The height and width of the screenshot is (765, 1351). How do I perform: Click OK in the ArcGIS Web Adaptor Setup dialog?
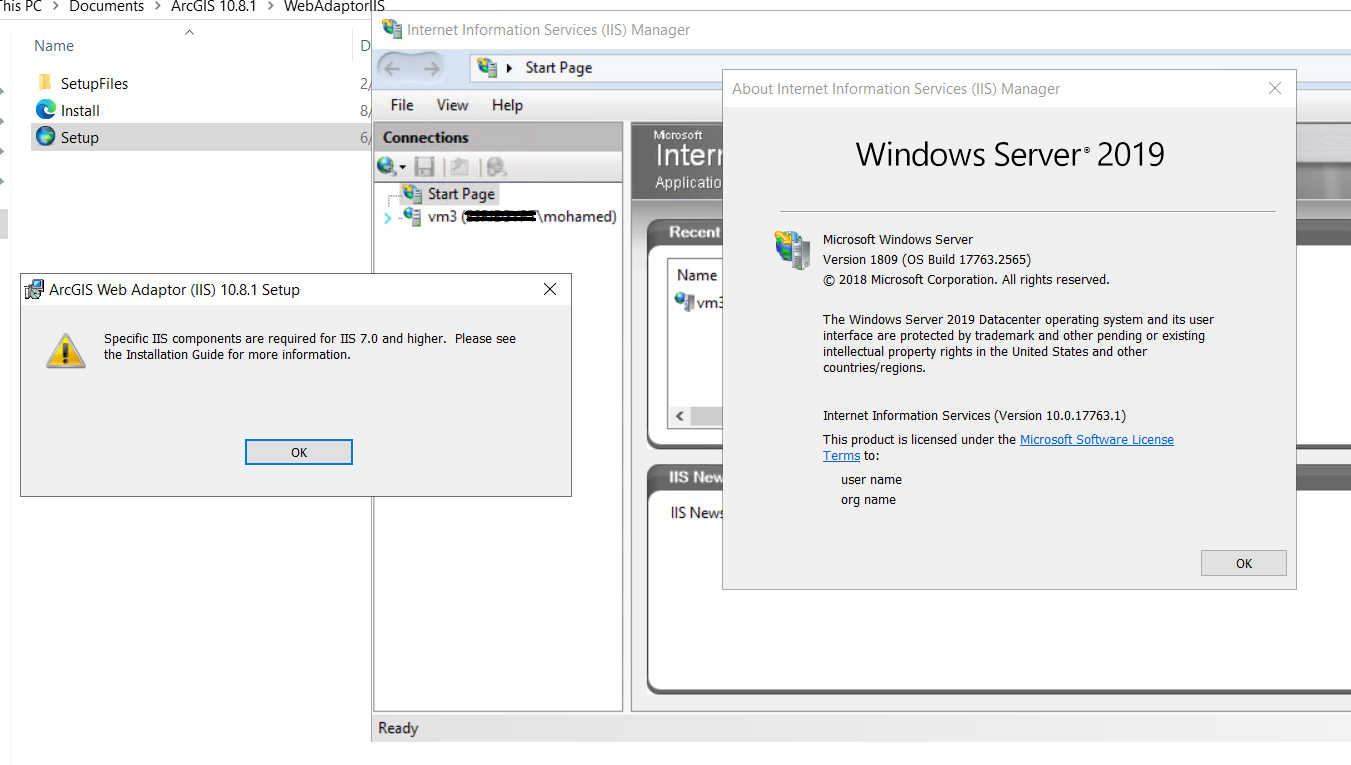[x=299, y=452]
